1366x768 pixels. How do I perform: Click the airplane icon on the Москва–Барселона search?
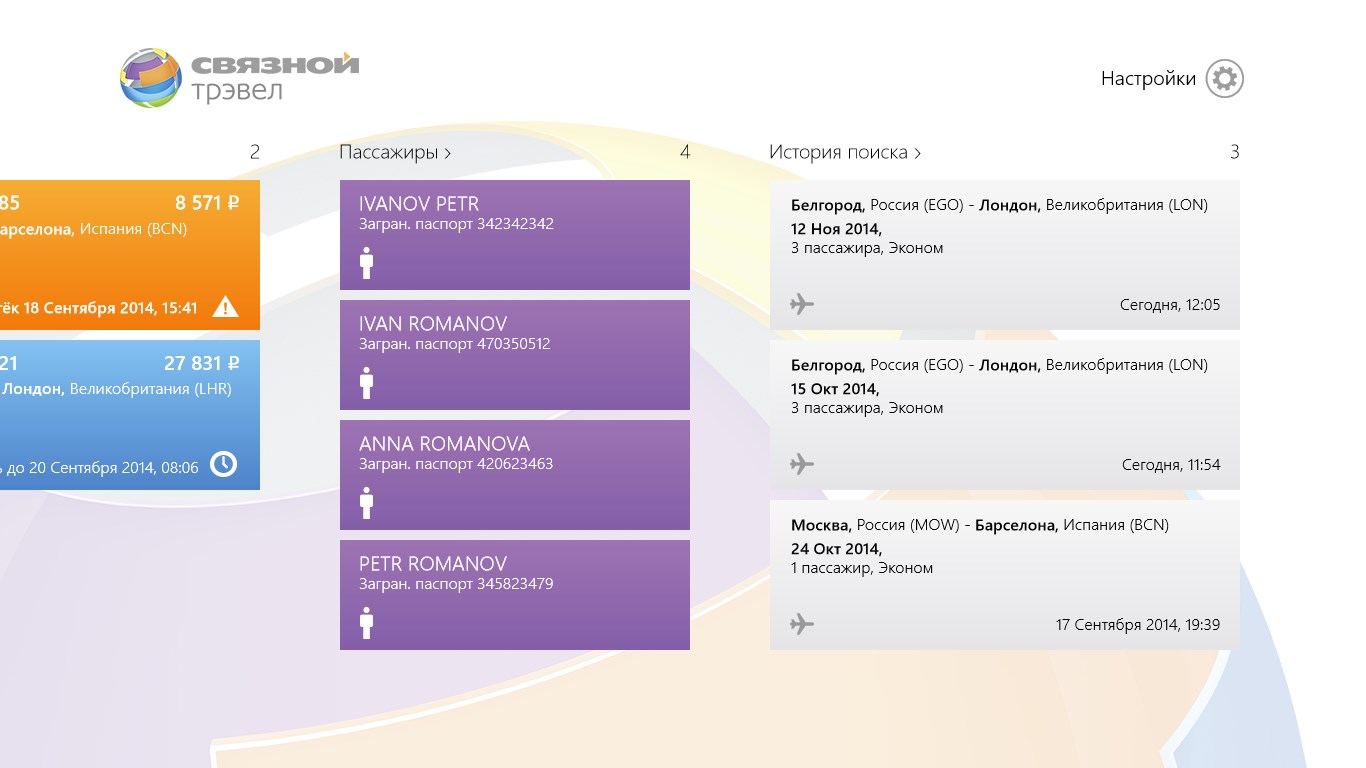click(802, 624)
